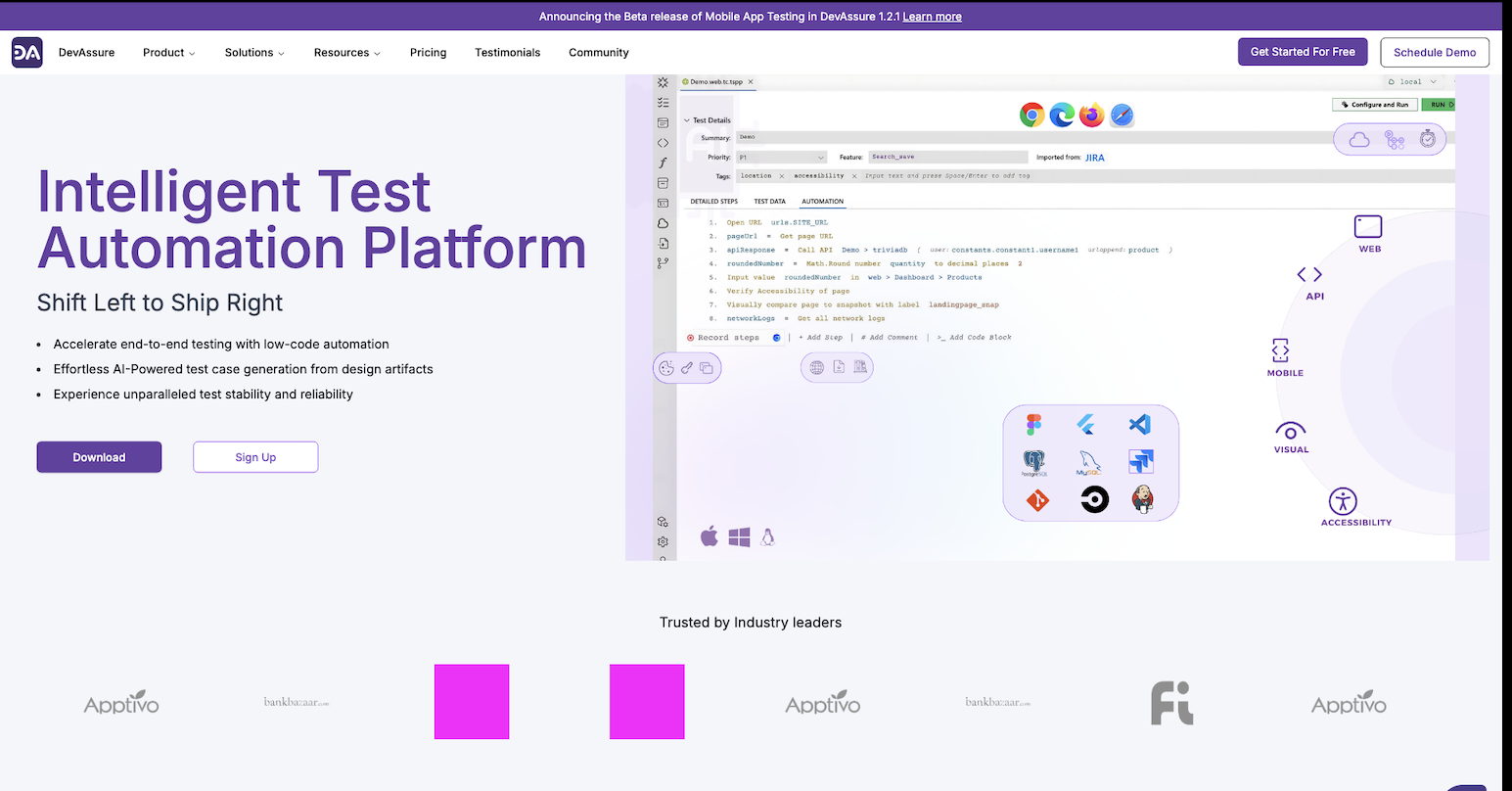1512x791 pixels.
Task: Click the Chrome browser icon
Action: [x=1031, y=116]
